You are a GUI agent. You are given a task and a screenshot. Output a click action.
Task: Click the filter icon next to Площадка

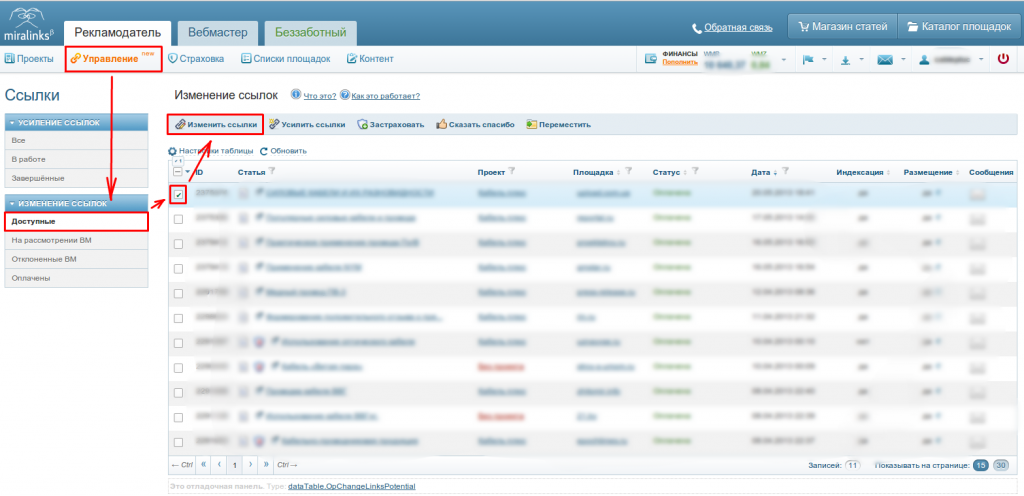pos(628,172)
